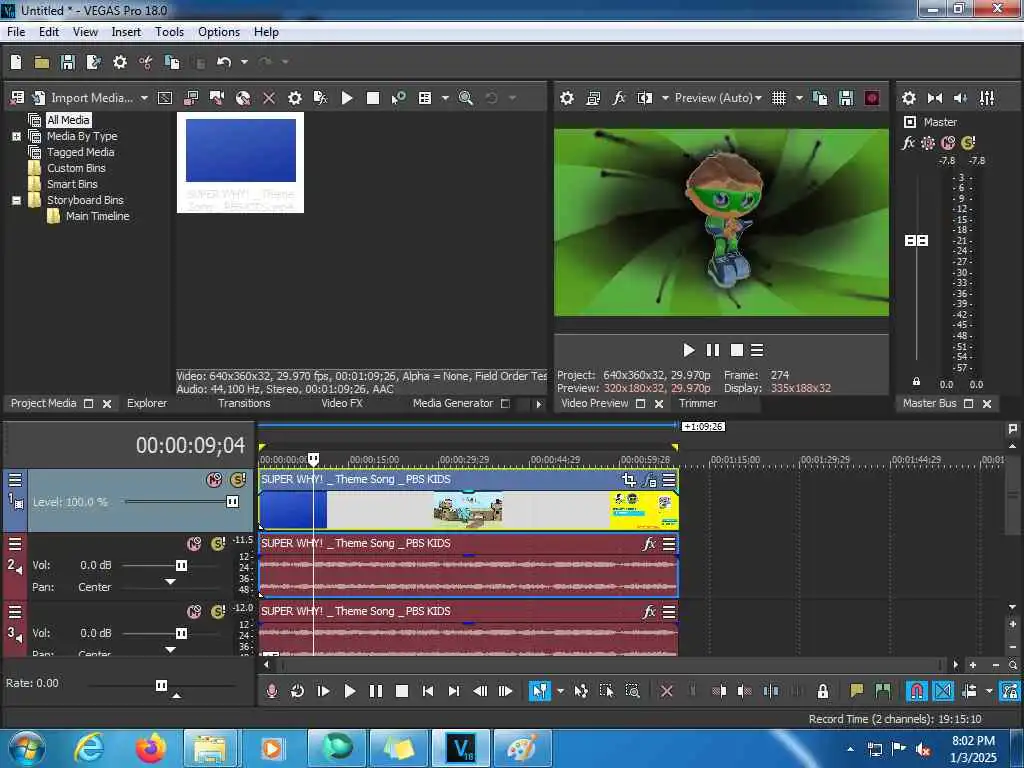Insert a marker with yellow flag icon
This screenshot has height=768, width=1024.
857,691
